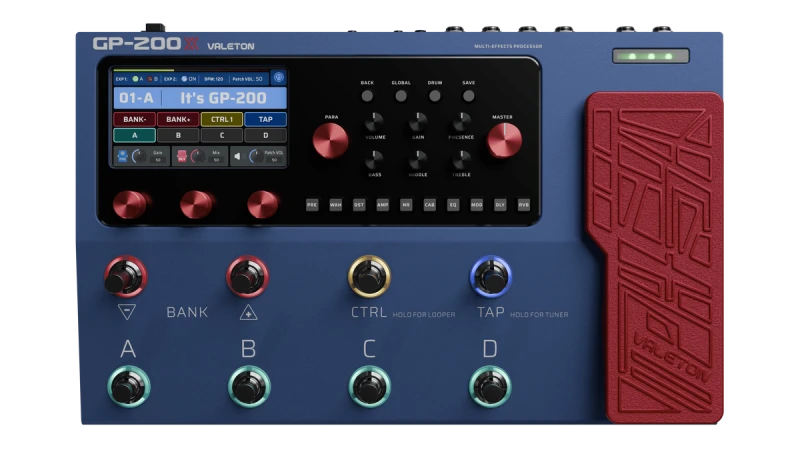Toggle the AMP module button
This screenshot has width=800, height=450.
click(x=383, y=205)
